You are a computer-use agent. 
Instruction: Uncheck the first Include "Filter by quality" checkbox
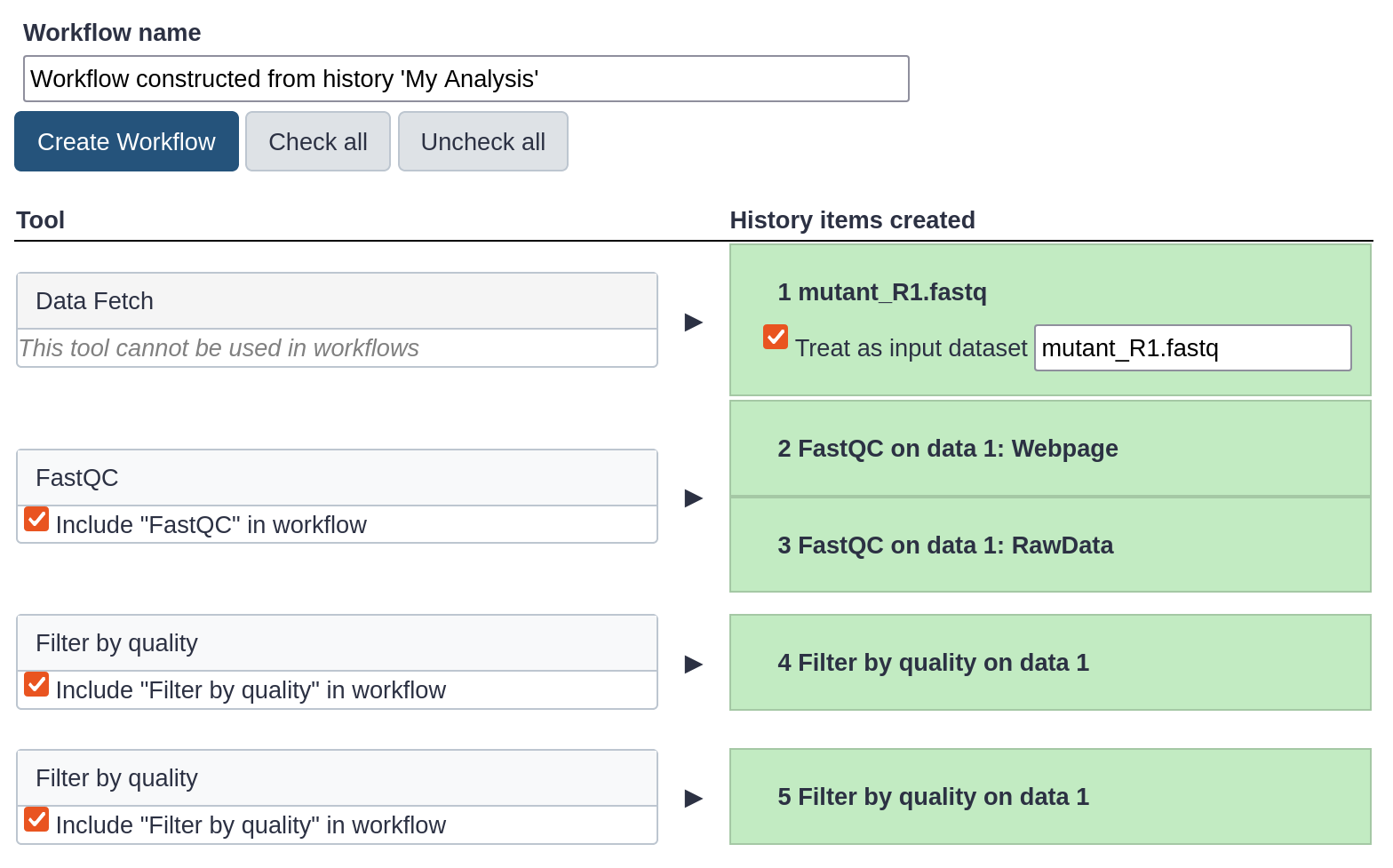pyautogui.click(x=36, y=684)
